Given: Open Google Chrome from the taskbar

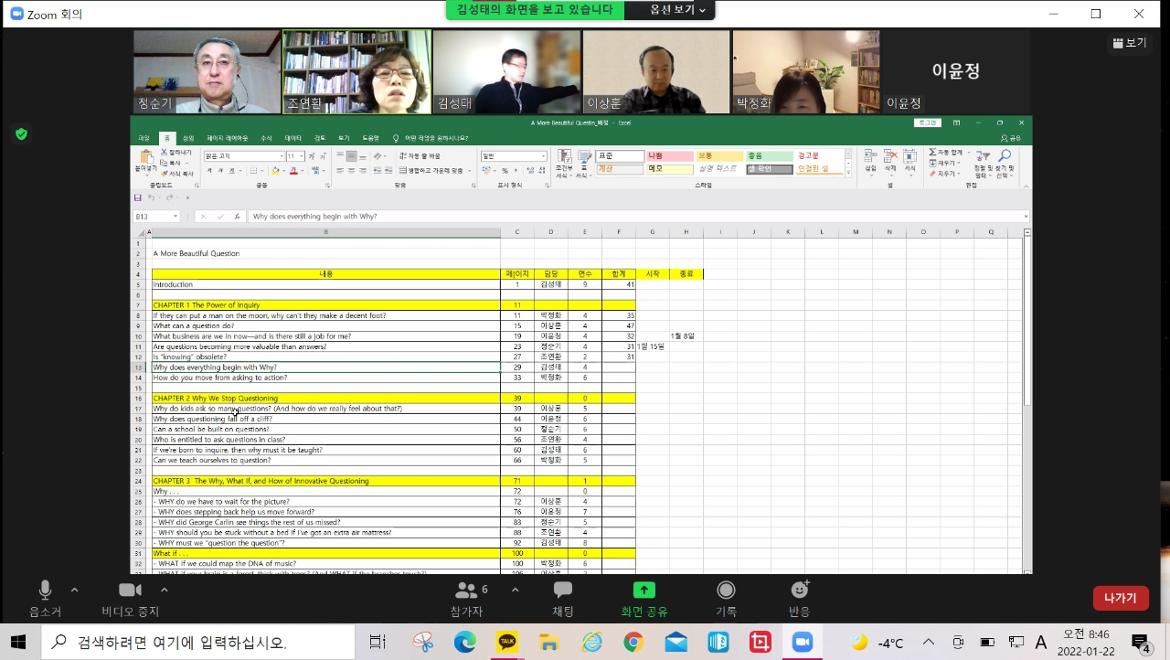Looking at the screenshot, I should click(633, 642).
